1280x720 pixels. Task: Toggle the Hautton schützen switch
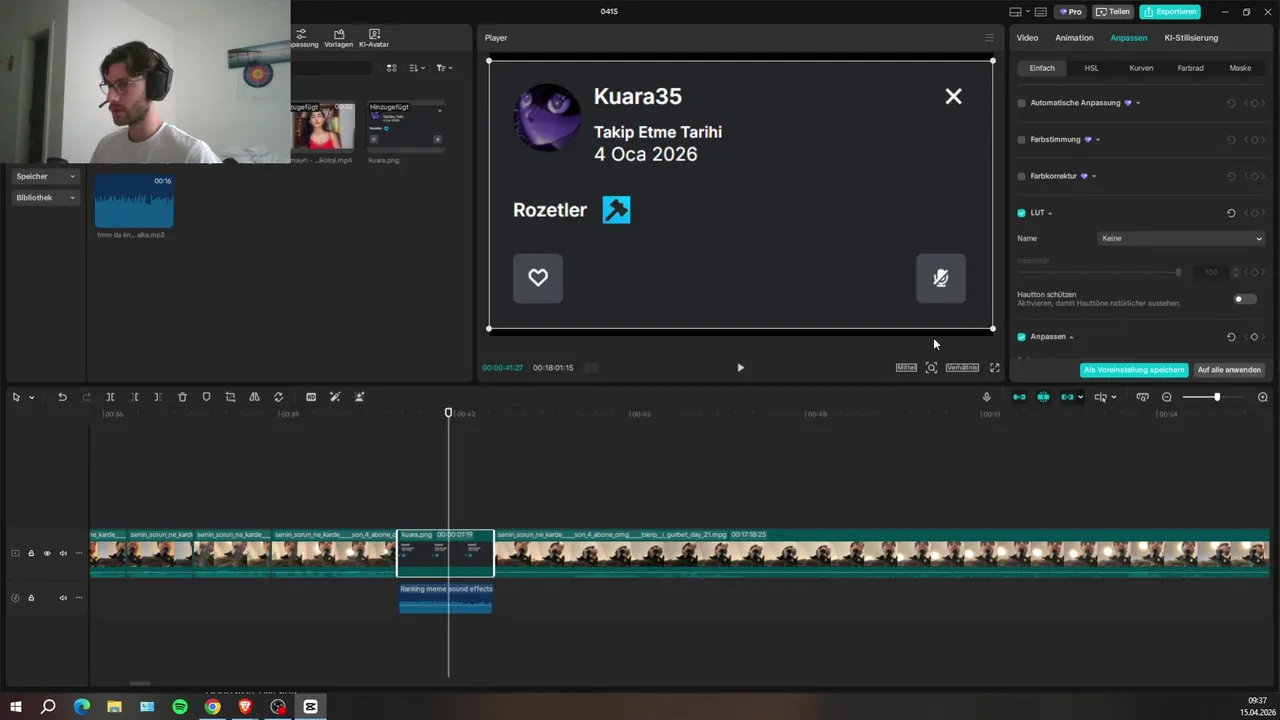click(x=1244, y=299)
